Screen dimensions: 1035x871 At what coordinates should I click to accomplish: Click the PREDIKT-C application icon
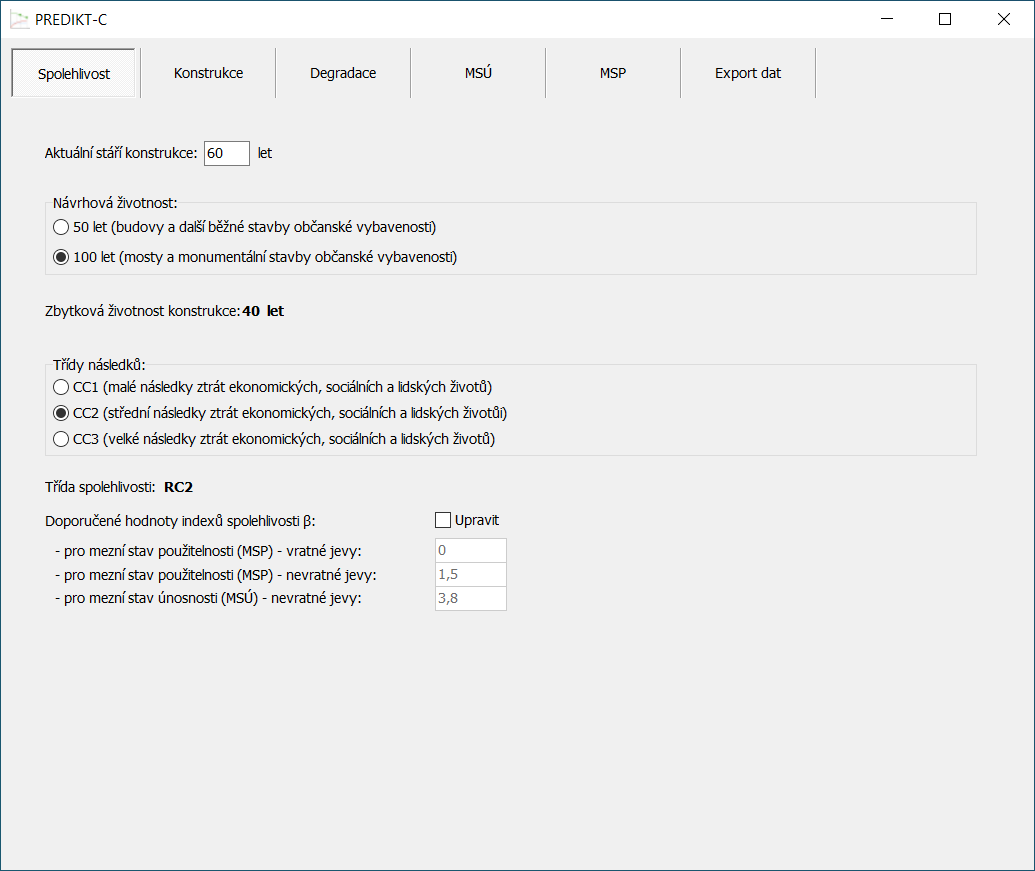[x=20, y=20]
